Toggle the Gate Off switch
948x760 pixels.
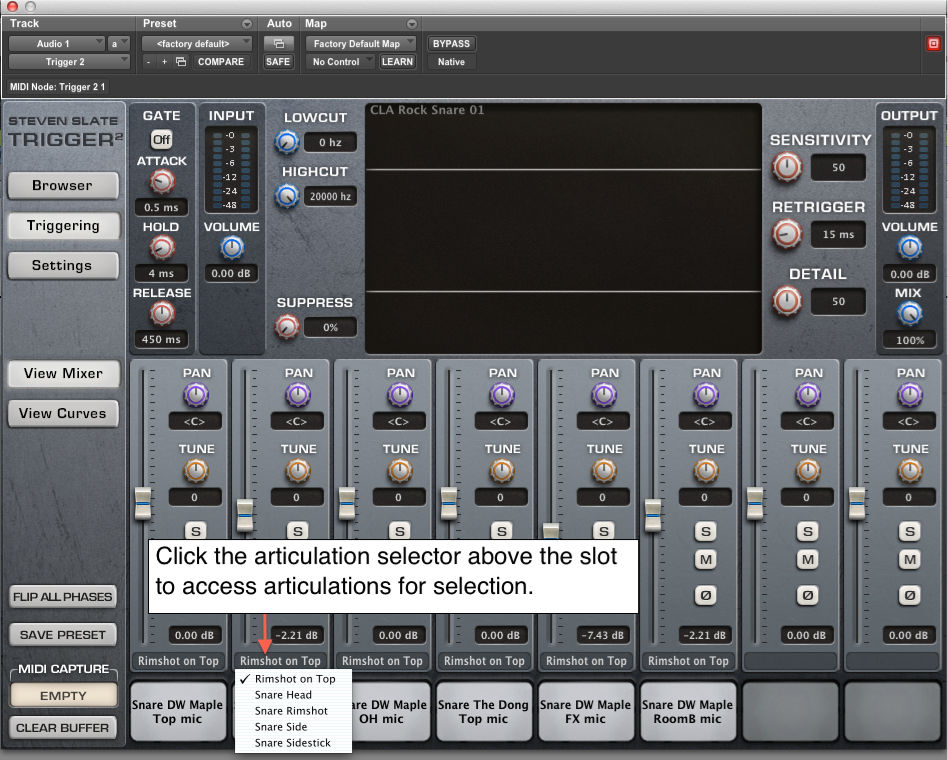click(161, 140)
